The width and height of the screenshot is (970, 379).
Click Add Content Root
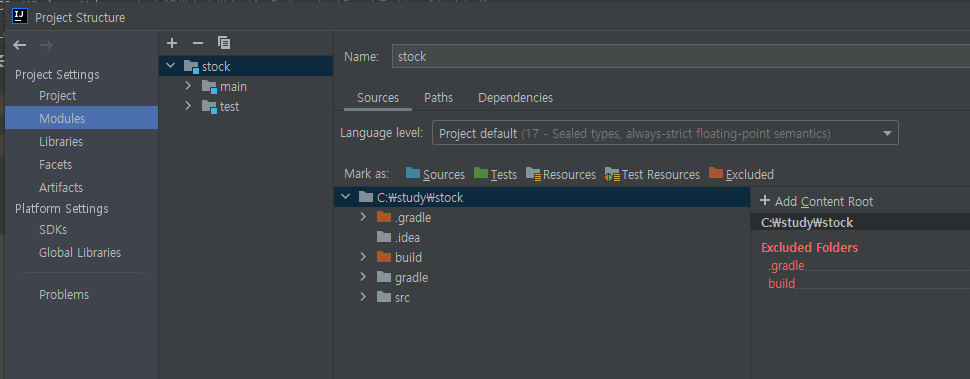click(x=817, y=202)
